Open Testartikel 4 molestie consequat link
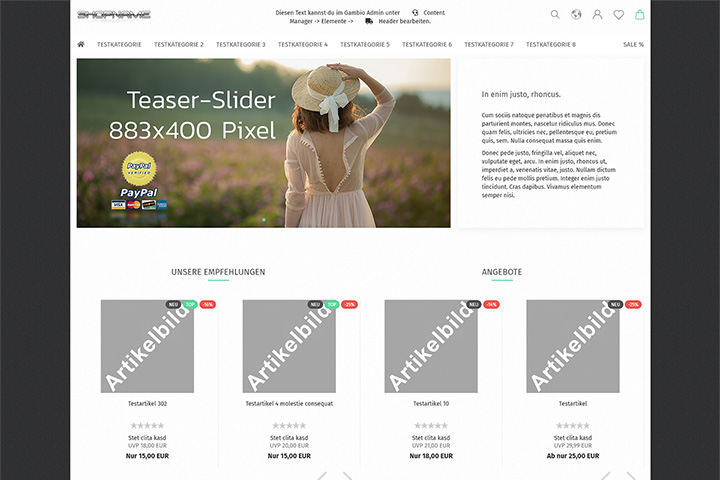This screenshot has height=480, width=720. tap(289, 403)
